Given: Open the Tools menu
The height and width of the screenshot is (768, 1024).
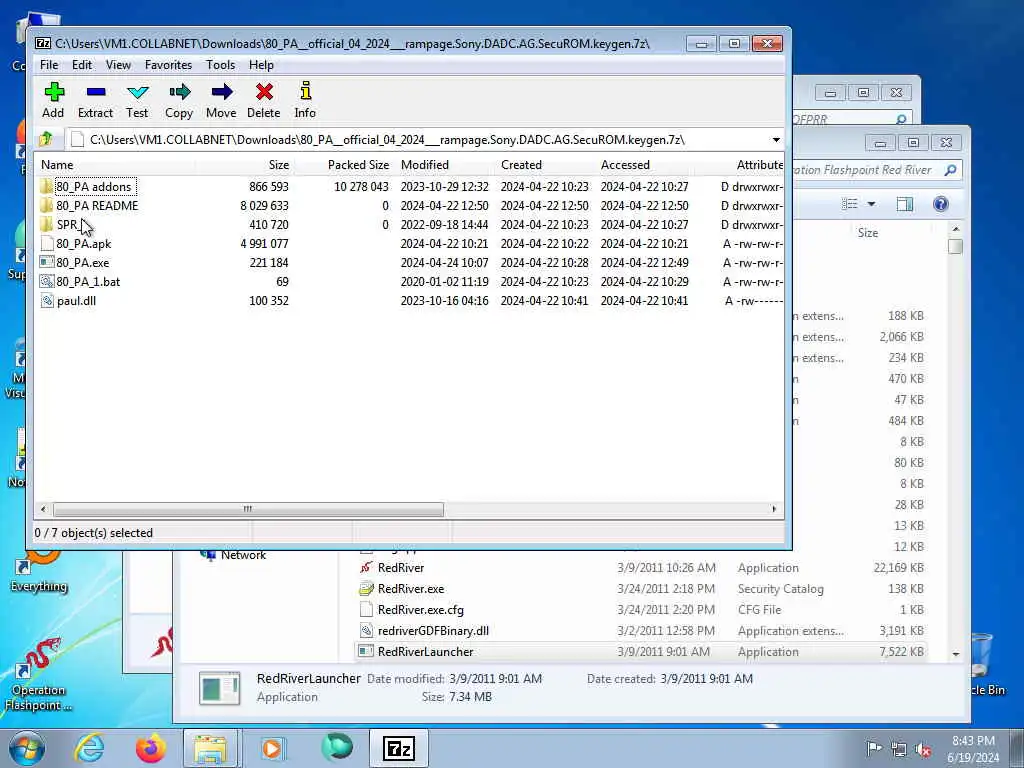Looking at the screenshot, I should (x=220, y=65).
